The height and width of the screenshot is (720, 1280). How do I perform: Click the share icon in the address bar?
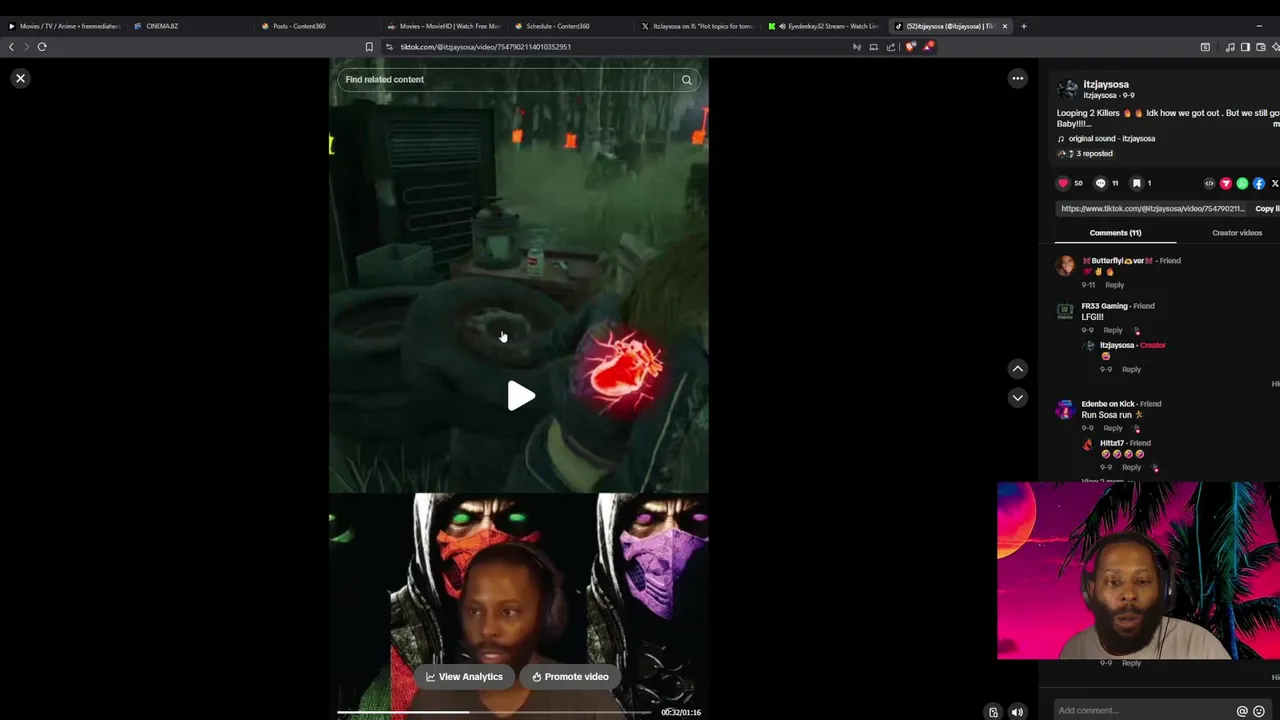tap(891, 47)
